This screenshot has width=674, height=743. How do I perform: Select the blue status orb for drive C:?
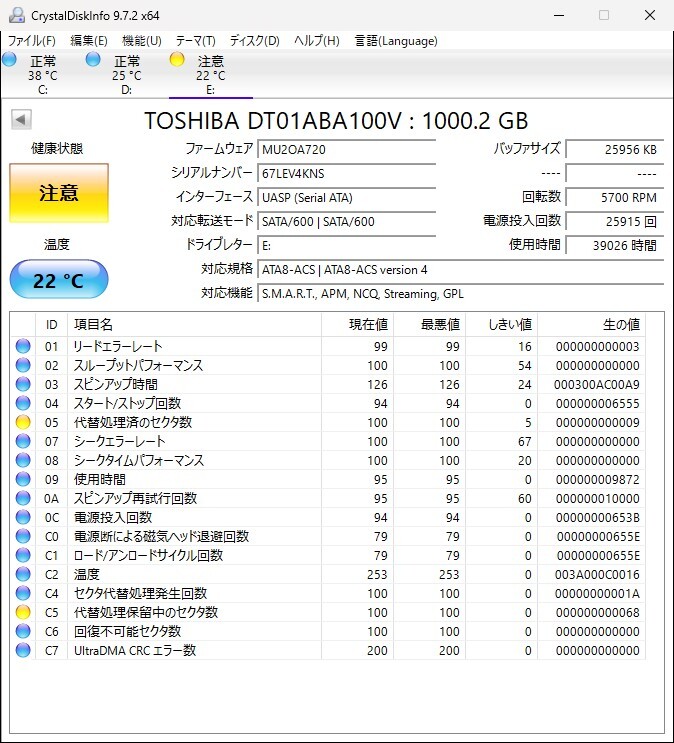click(x=9, y=60)
